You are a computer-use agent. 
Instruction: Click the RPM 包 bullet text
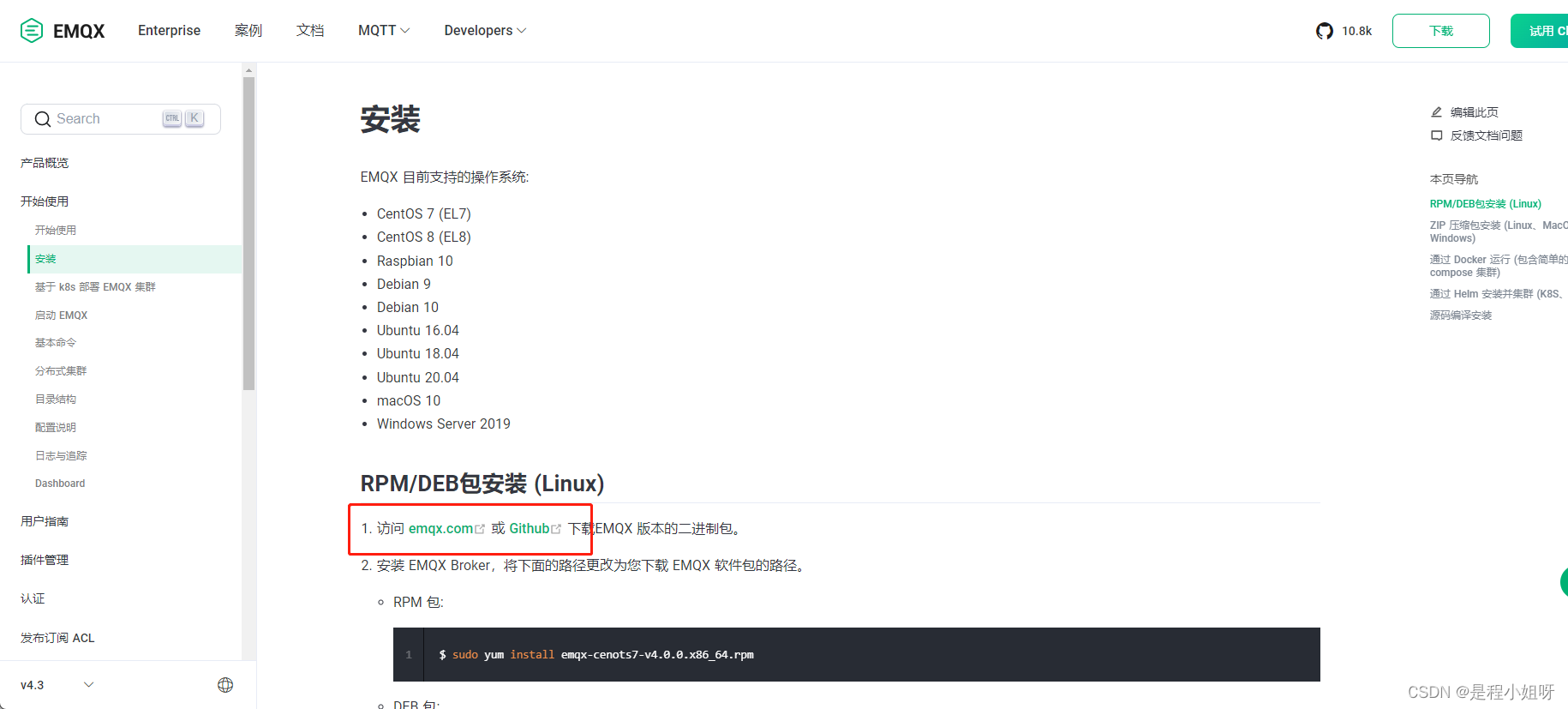(x=418, y=603)
